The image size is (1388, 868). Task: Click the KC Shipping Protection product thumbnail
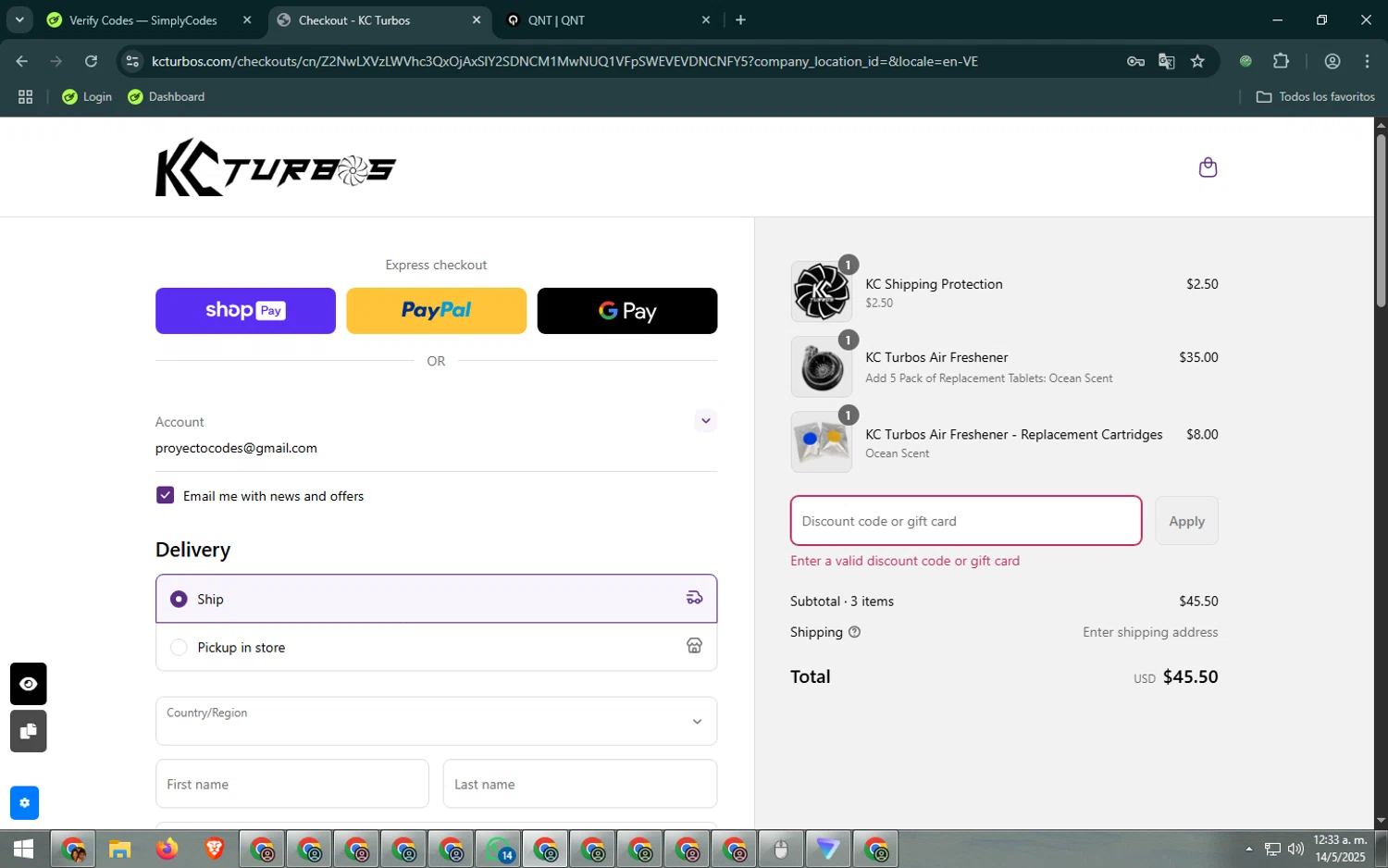coord(822,291)
